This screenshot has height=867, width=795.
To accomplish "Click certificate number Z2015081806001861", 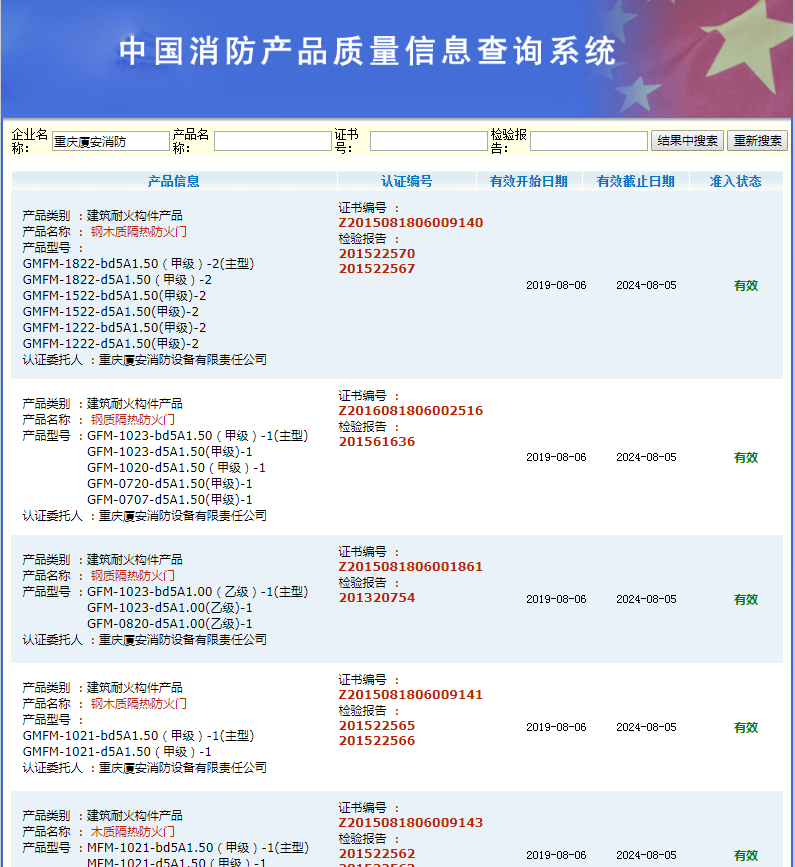I will pos(410,567).
